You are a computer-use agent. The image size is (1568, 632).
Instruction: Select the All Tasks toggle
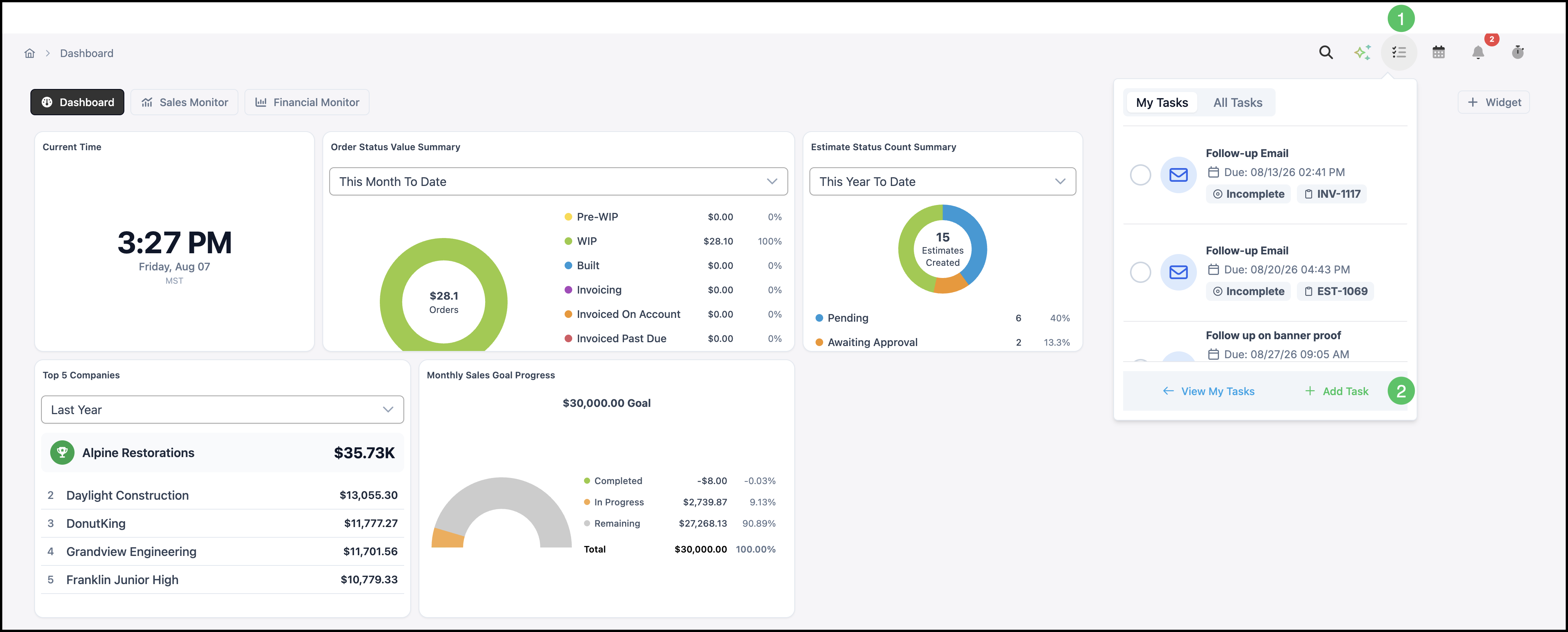(1238, 102)
